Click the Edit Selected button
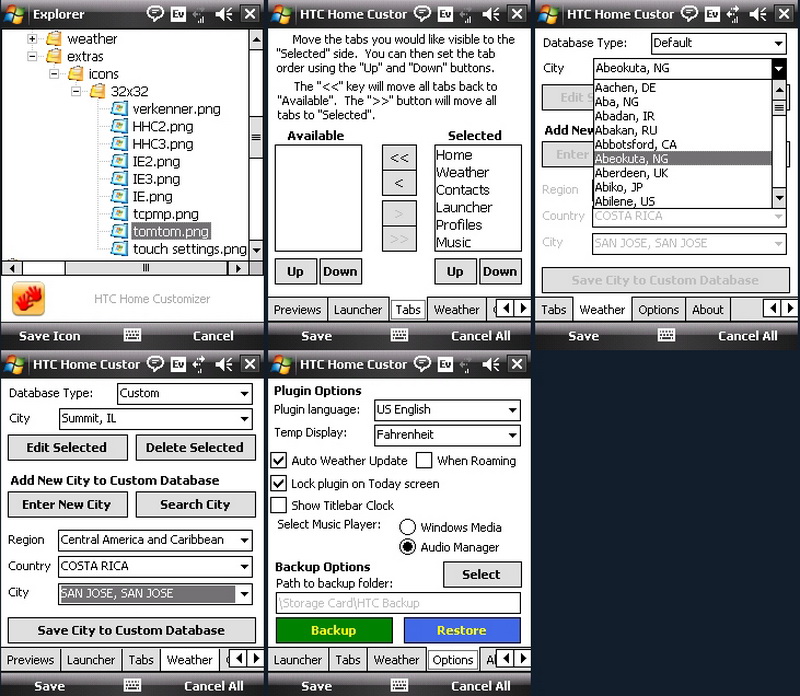 pyautogui.click(x=67, y=448)
